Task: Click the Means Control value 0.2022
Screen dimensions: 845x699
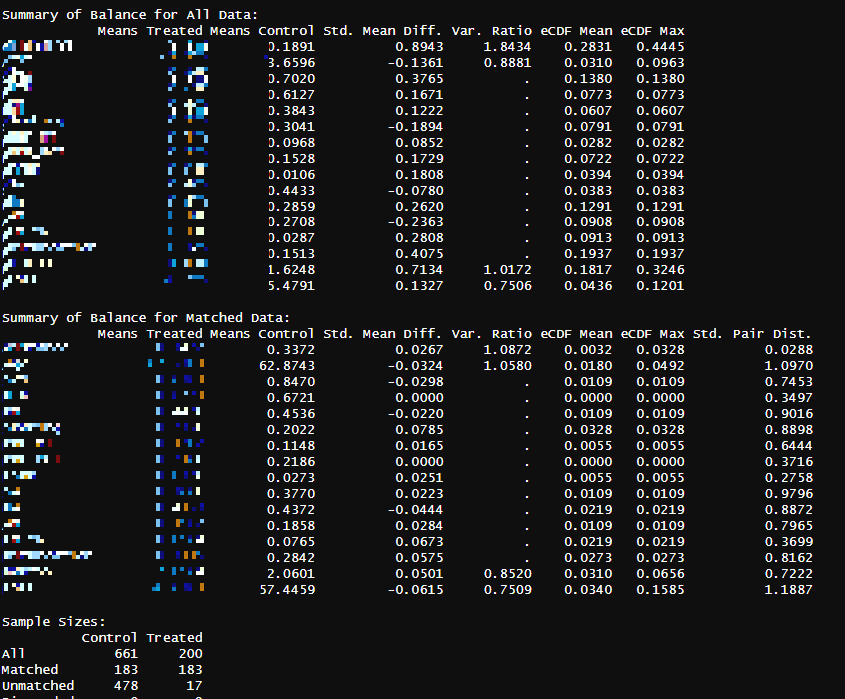Action: [x=291, y=430]
